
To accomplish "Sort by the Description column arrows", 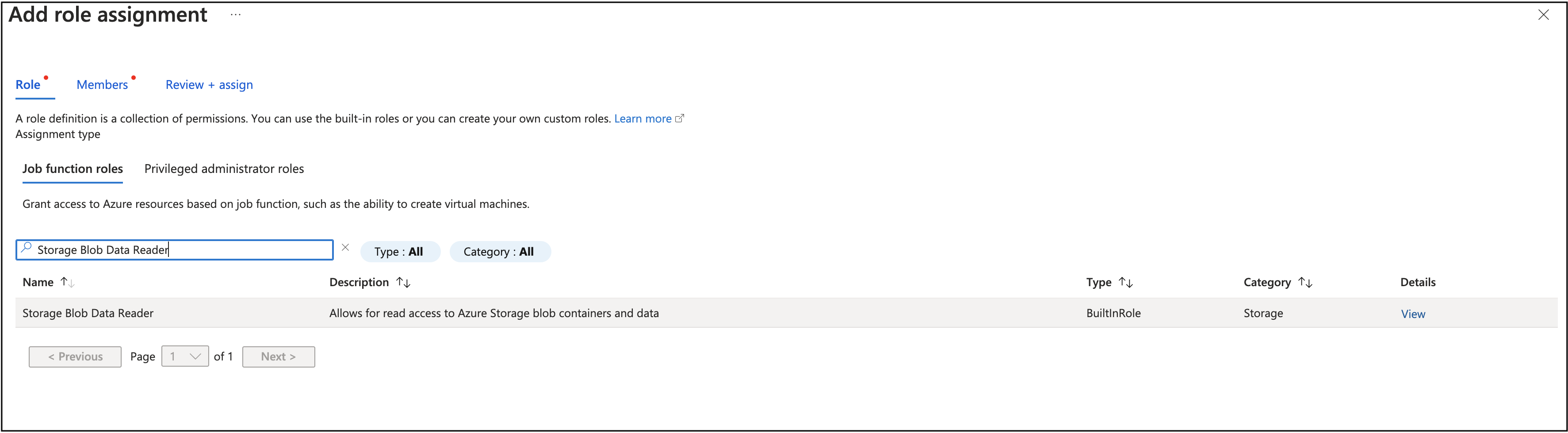I will [403, 282].
